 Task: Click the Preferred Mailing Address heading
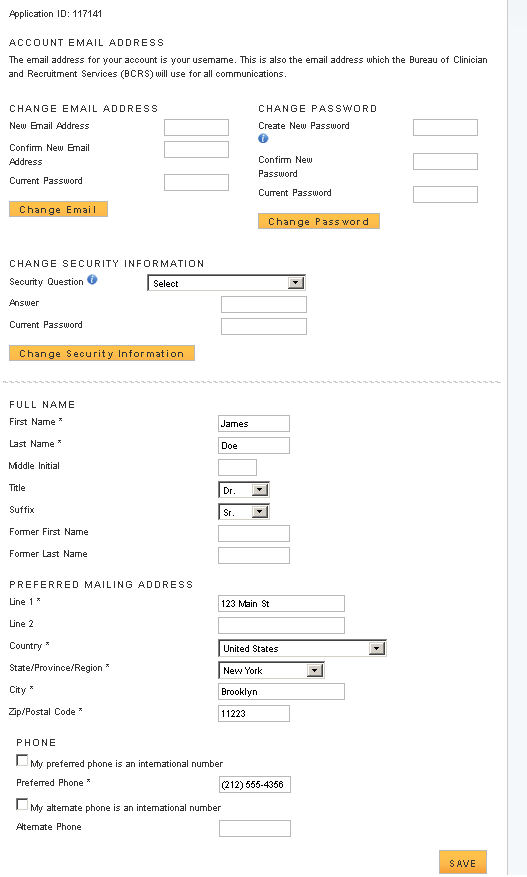101,584
